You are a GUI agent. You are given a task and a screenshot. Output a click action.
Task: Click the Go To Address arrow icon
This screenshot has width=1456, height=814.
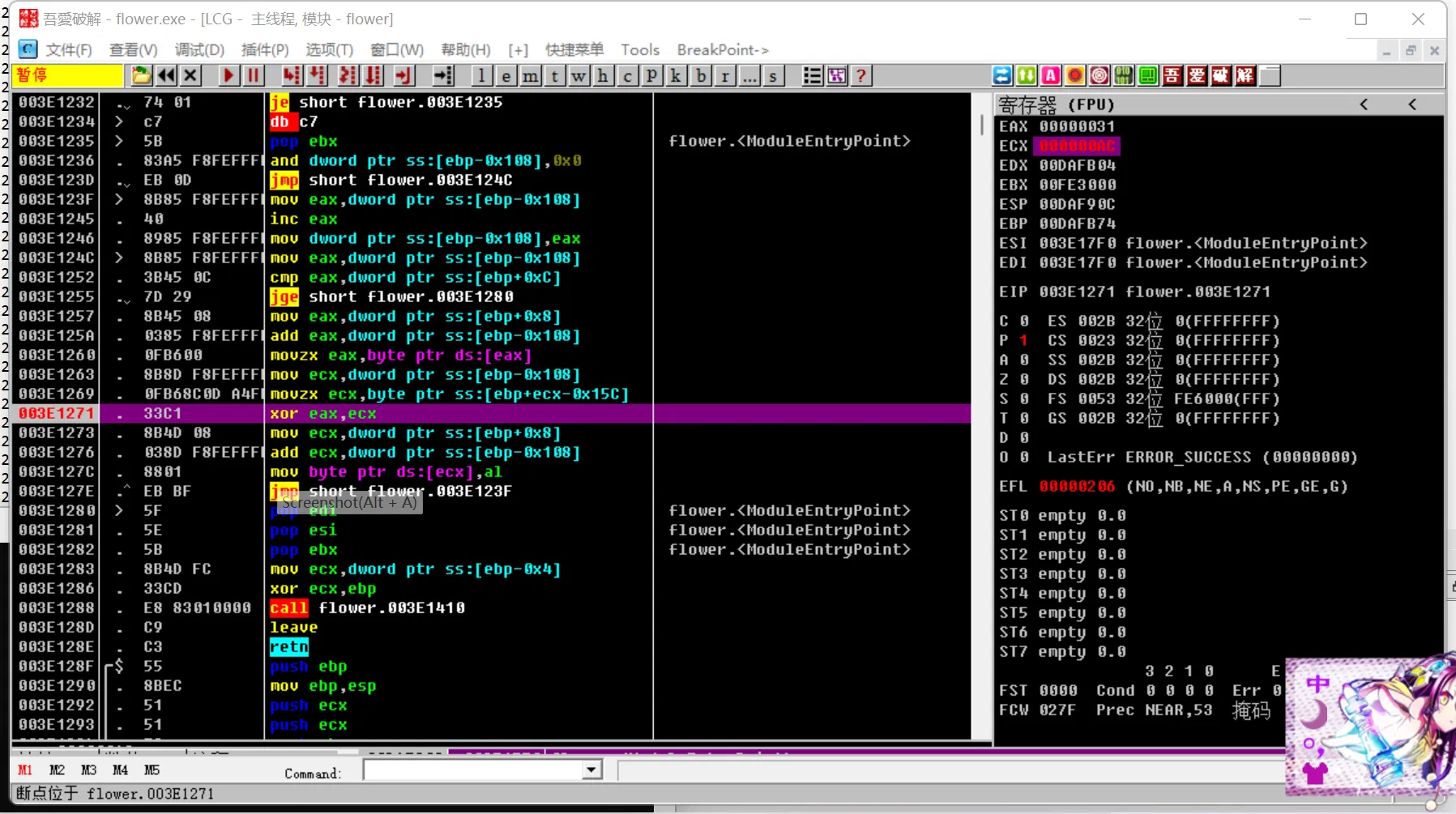pos(442,75)
